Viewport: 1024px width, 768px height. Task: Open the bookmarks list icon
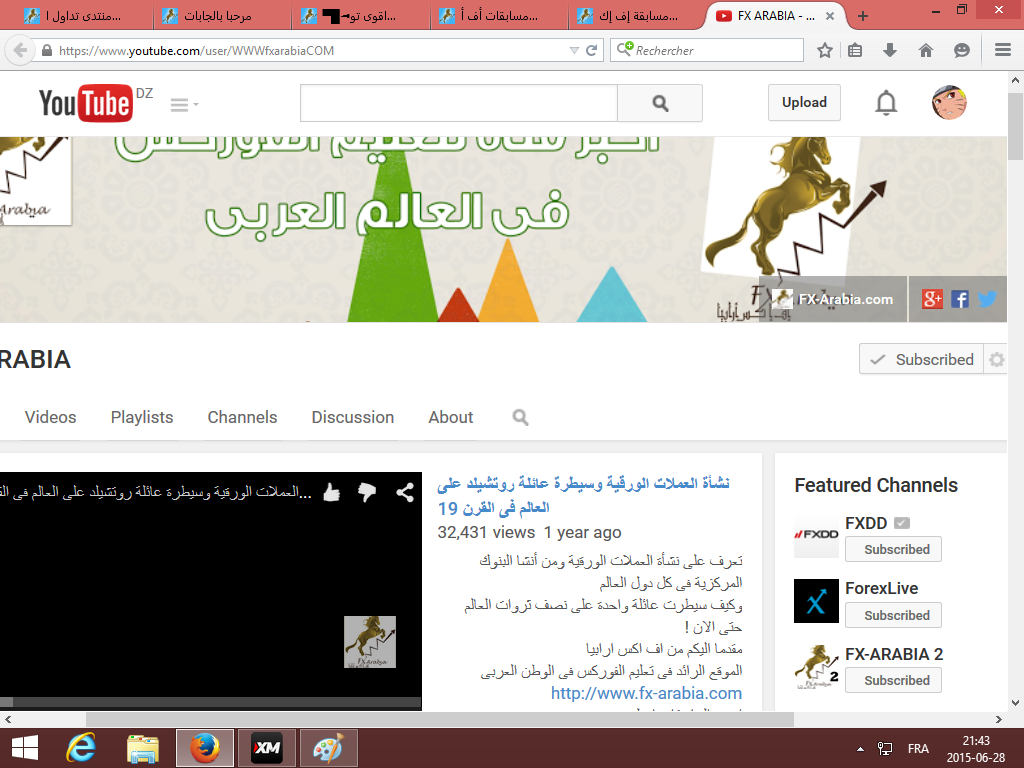[855, 50]
